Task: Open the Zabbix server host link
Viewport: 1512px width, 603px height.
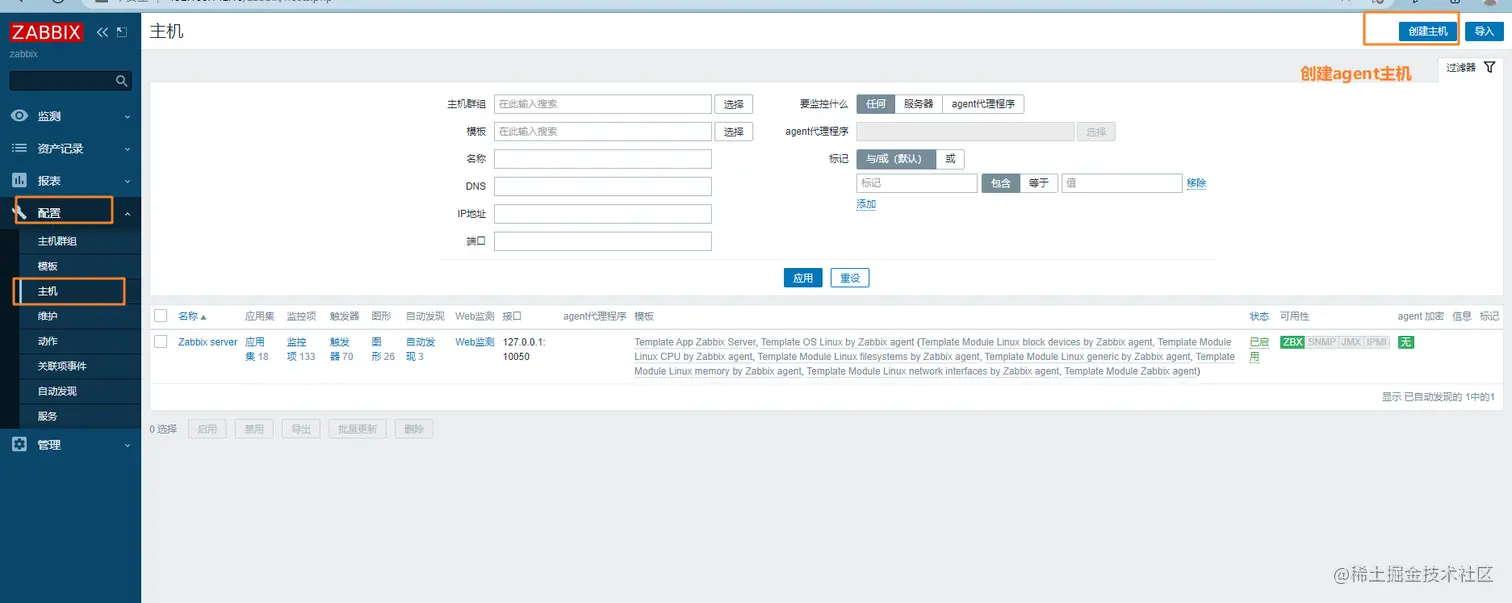Action: (208, 342)
